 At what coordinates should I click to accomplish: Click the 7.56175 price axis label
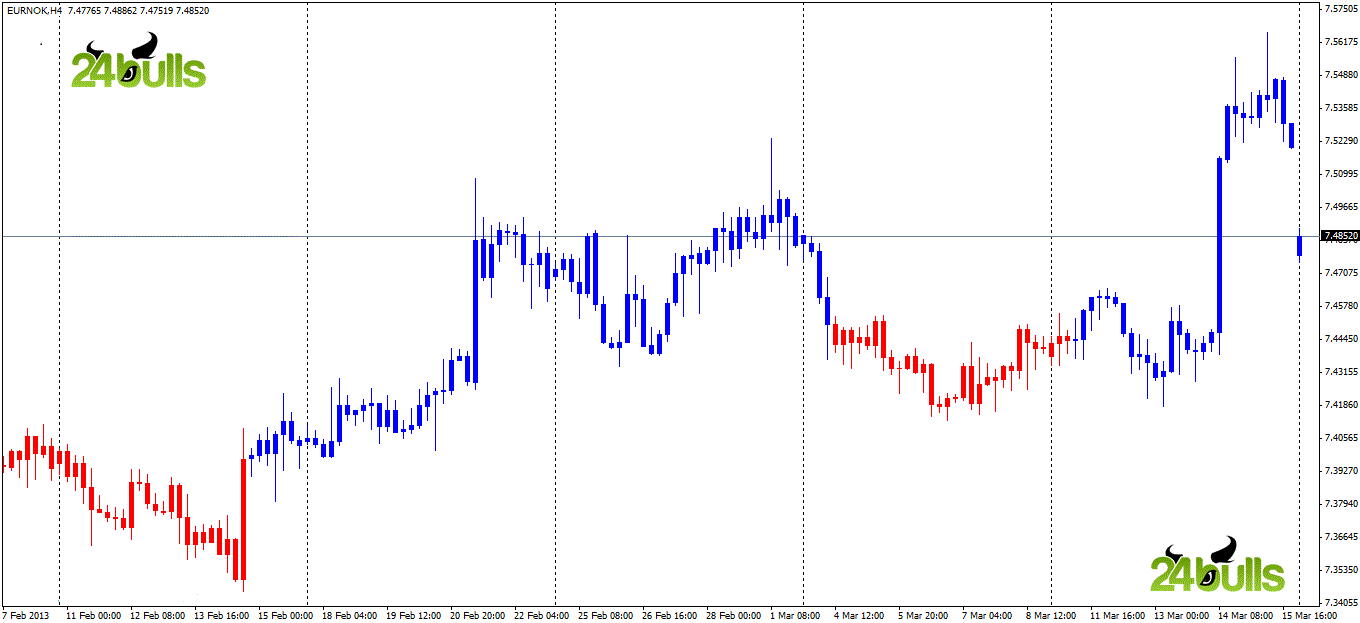1342,42
